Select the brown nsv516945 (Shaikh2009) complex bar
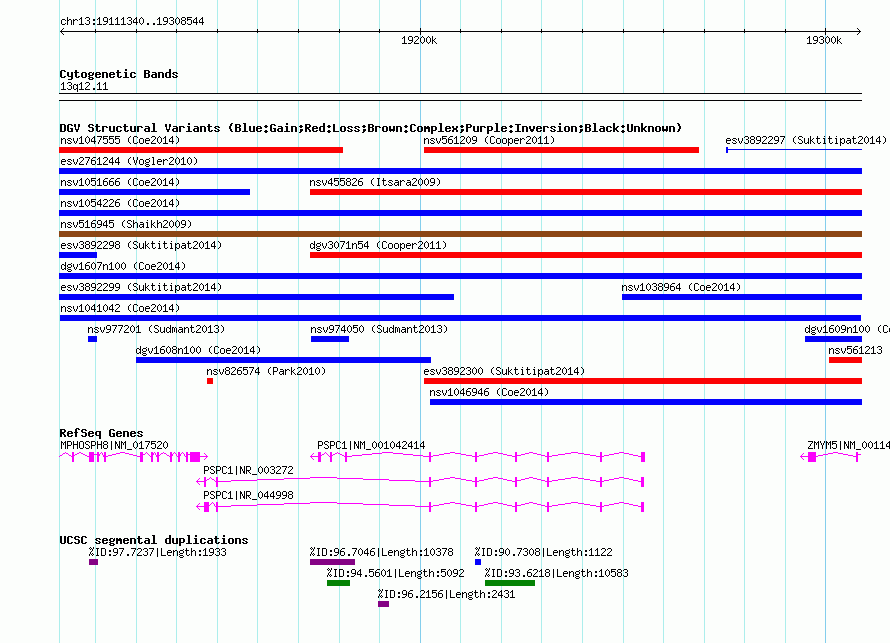The width and height of the screenshot is (890, 643). click(460, 234)
